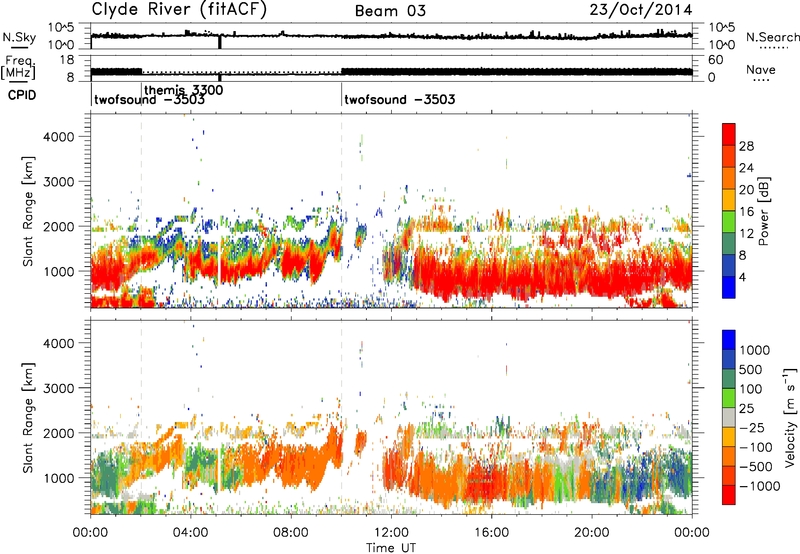The height and width of the screenshot is (554, 800).
Task: Click the '20:00' time axis tick label
Action: click(x=592, y=533)
